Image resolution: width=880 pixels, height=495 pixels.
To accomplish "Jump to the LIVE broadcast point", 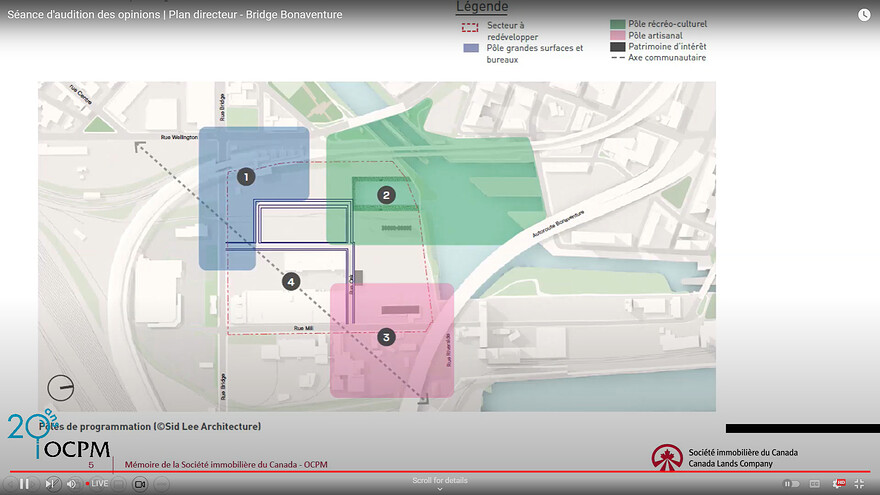I will pos(97,484).
